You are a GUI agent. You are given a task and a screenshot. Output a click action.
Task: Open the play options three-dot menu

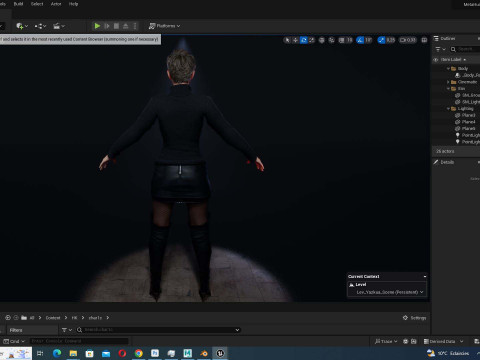[x=135, y=26]
